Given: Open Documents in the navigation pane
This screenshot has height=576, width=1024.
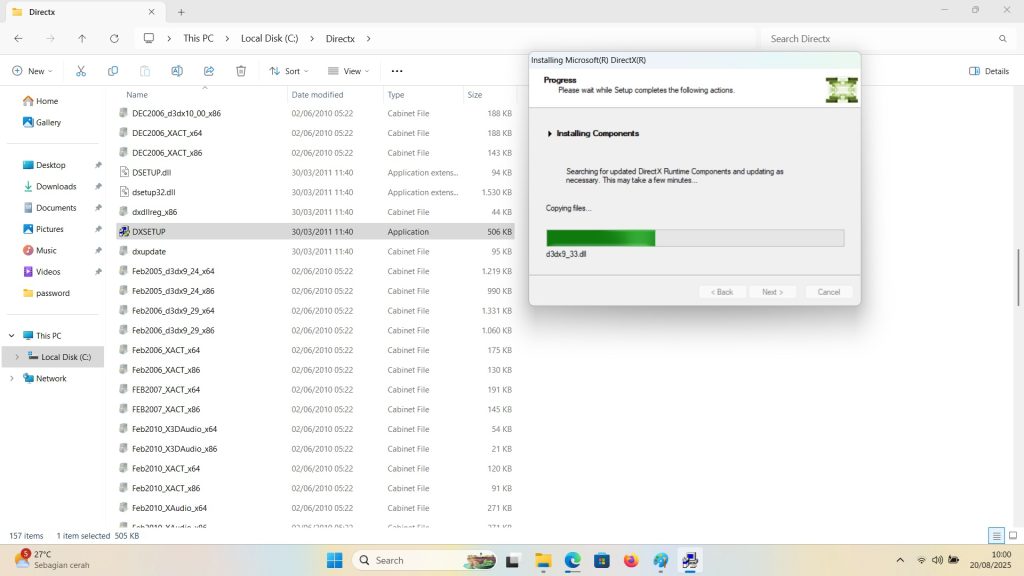Looking at the screenshot, I should [x=50, y=208].
